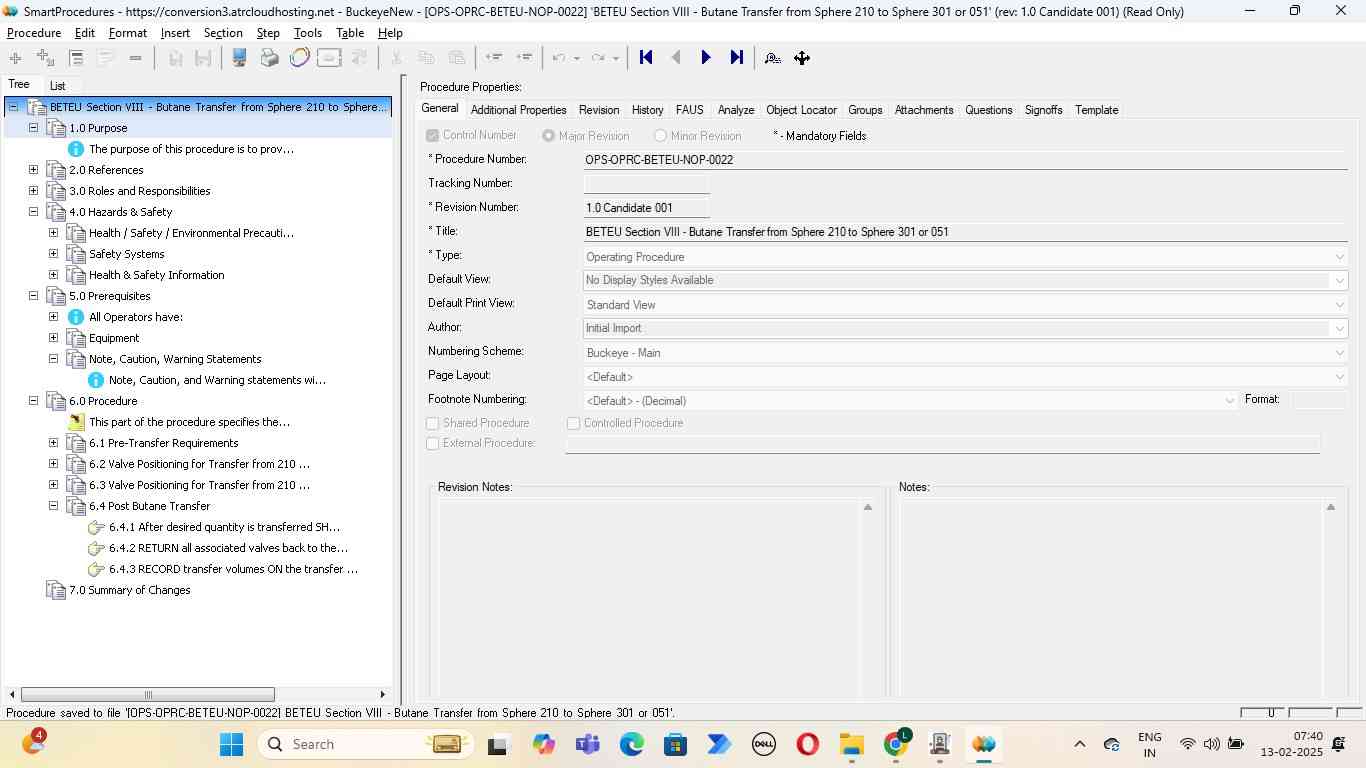Click hand icon of step 6.4.1
1366x768 pixels.
point(96,527)
